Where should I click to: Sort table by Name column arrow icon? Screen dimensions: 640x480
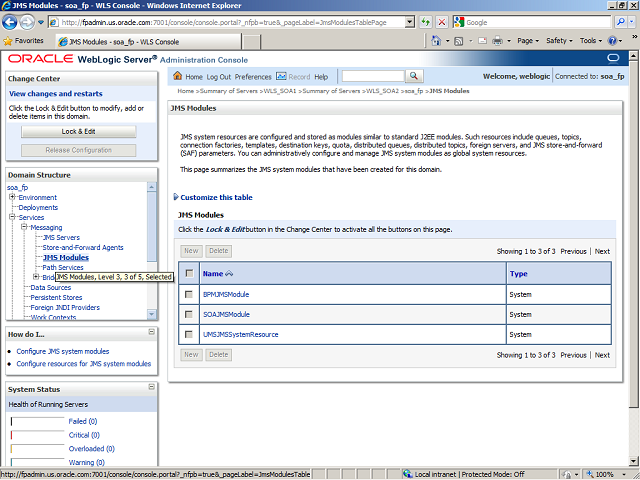231,273
